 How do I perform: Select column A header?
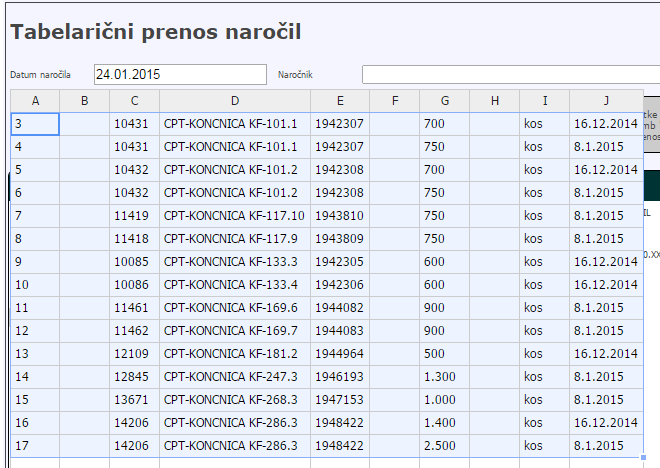[x=35, y=100]
